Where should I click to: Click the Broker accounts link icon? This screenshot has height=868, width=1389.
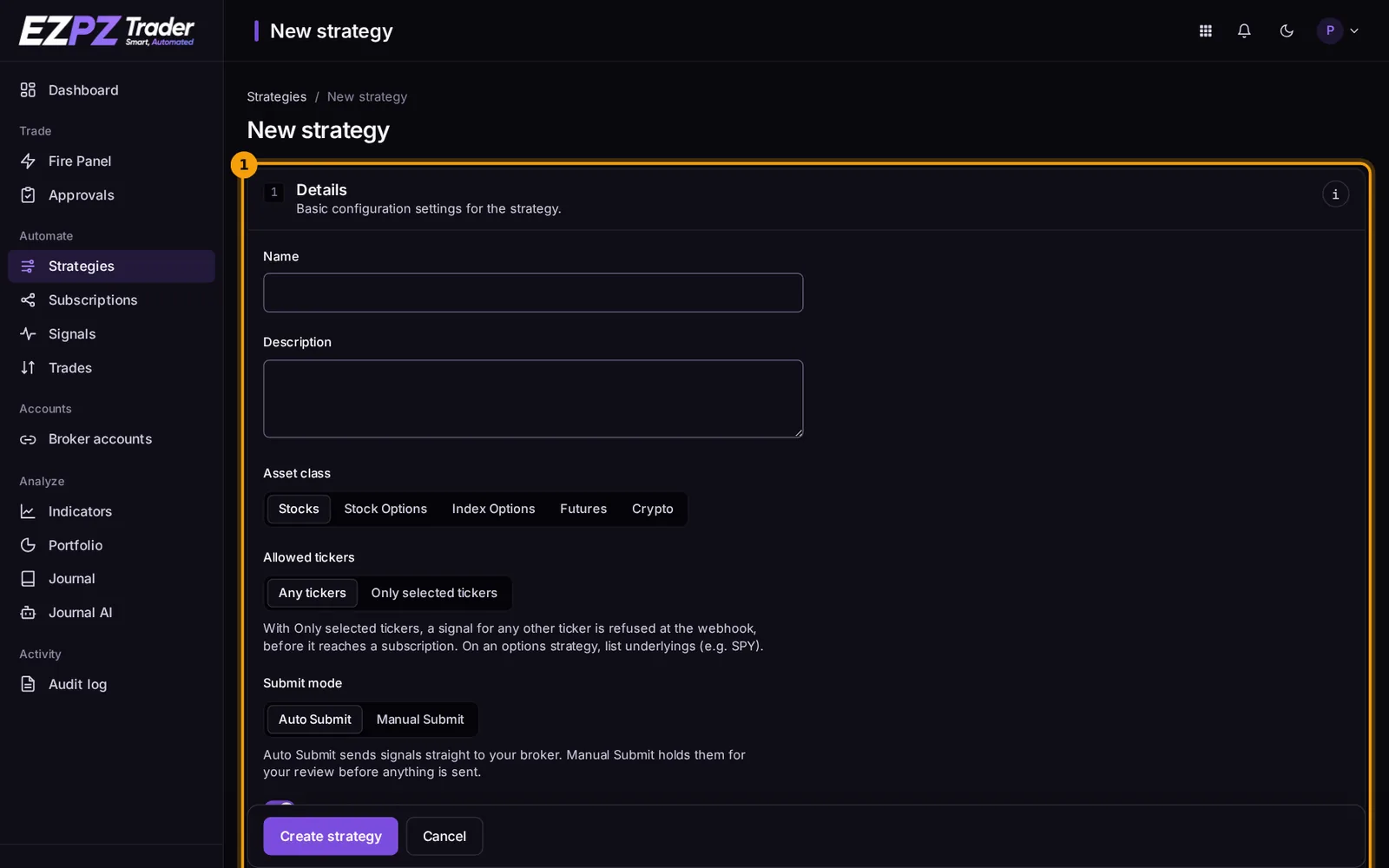pos(28,439)
